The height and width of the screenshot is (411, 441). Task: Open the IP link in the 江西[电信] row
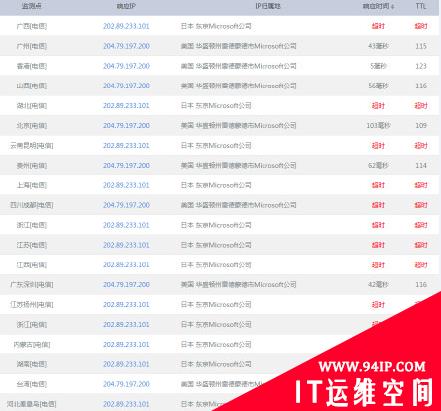(x=126, y=265)
